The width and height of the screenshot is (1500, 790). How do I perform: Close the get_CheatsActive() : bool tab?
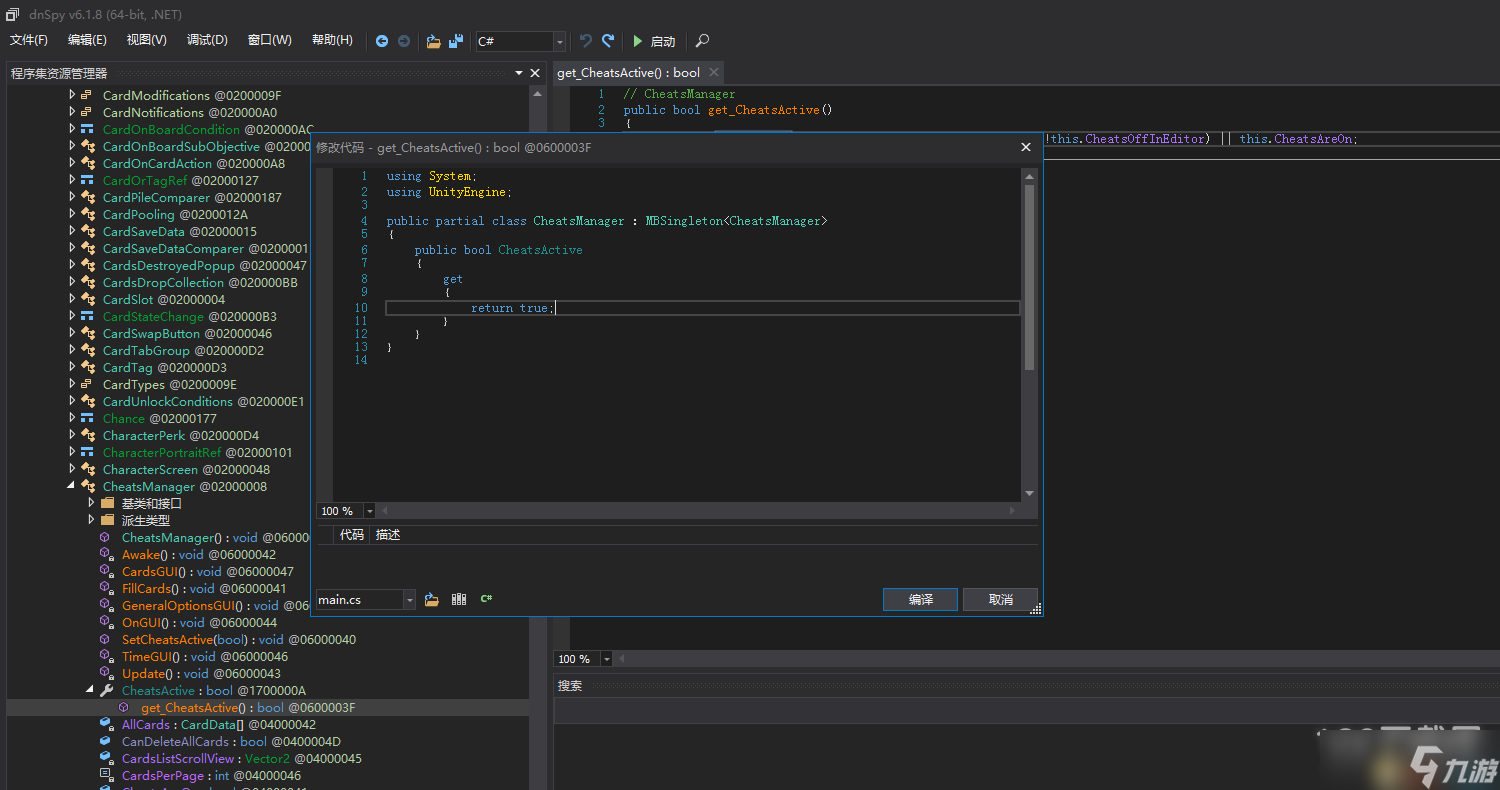tap(713, 72)
